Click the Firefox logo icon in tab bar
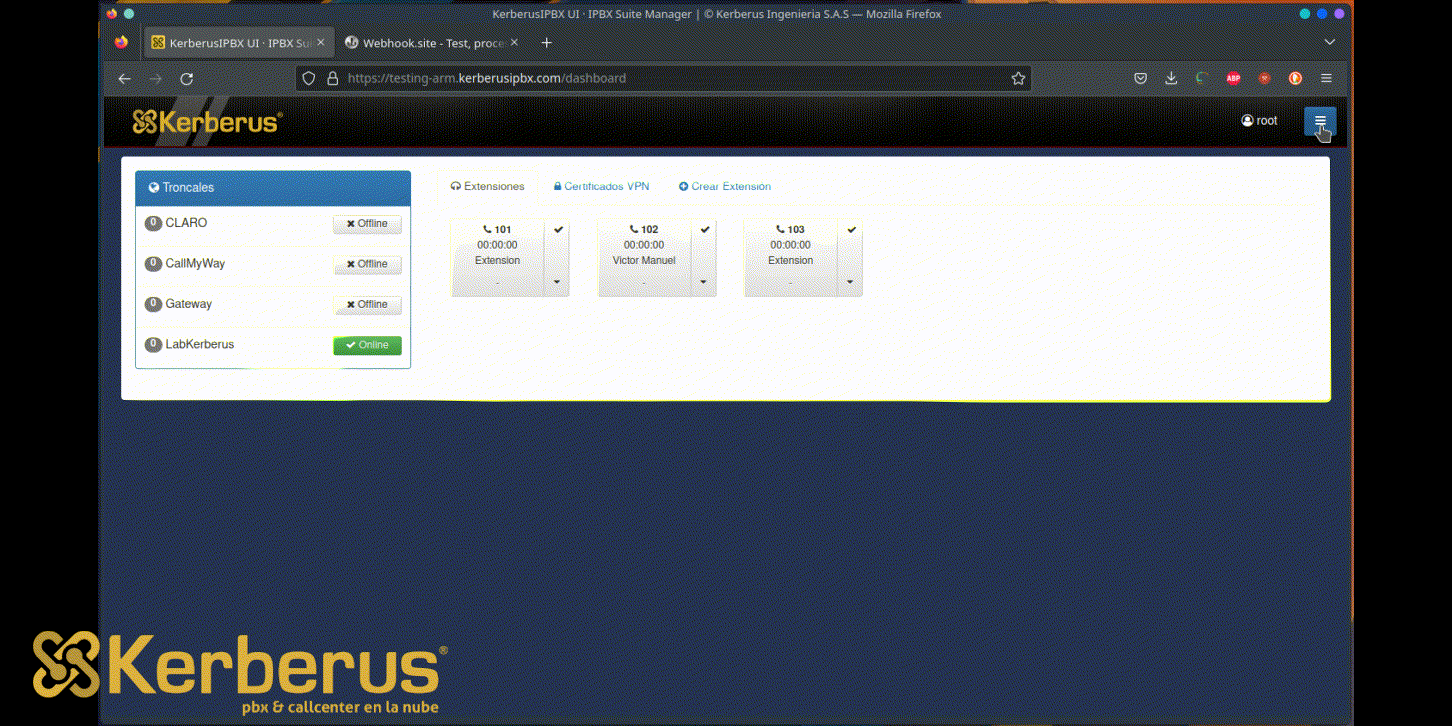The height and width of the screenshot is (726, 1452). (x=121, y=43)
